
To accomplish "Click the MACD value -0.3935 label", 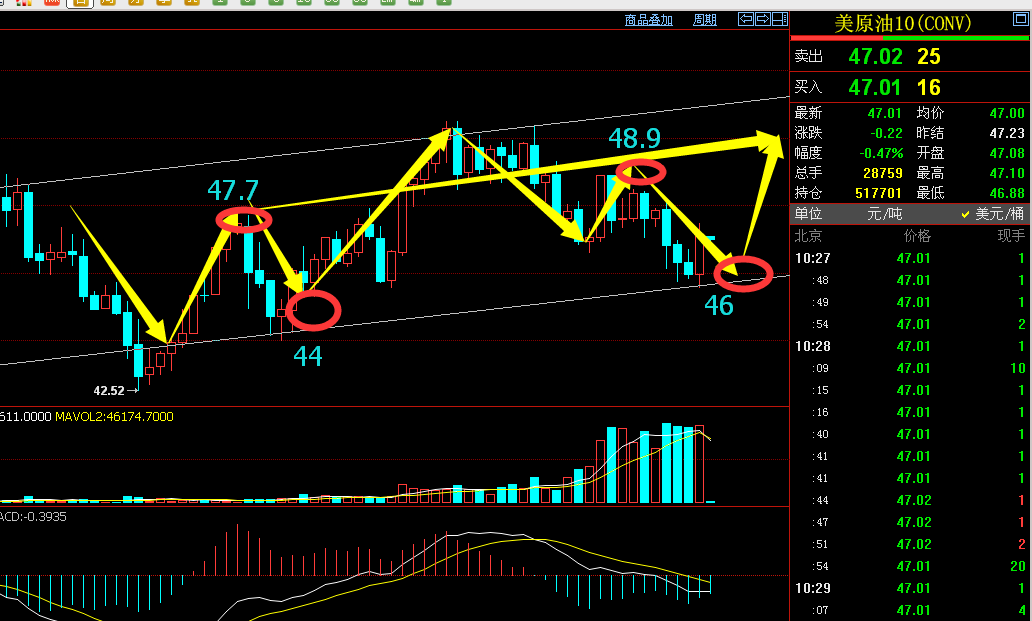I will tap(34, 516).
